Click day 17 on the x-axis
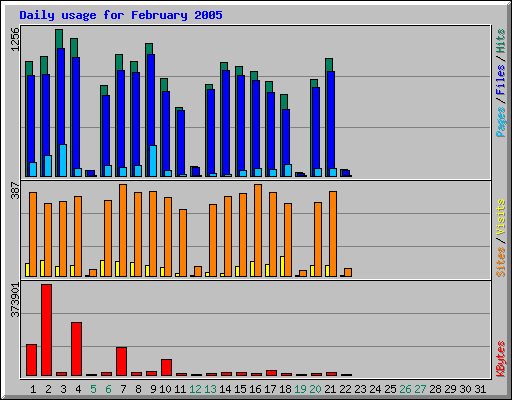 (270, 389)
